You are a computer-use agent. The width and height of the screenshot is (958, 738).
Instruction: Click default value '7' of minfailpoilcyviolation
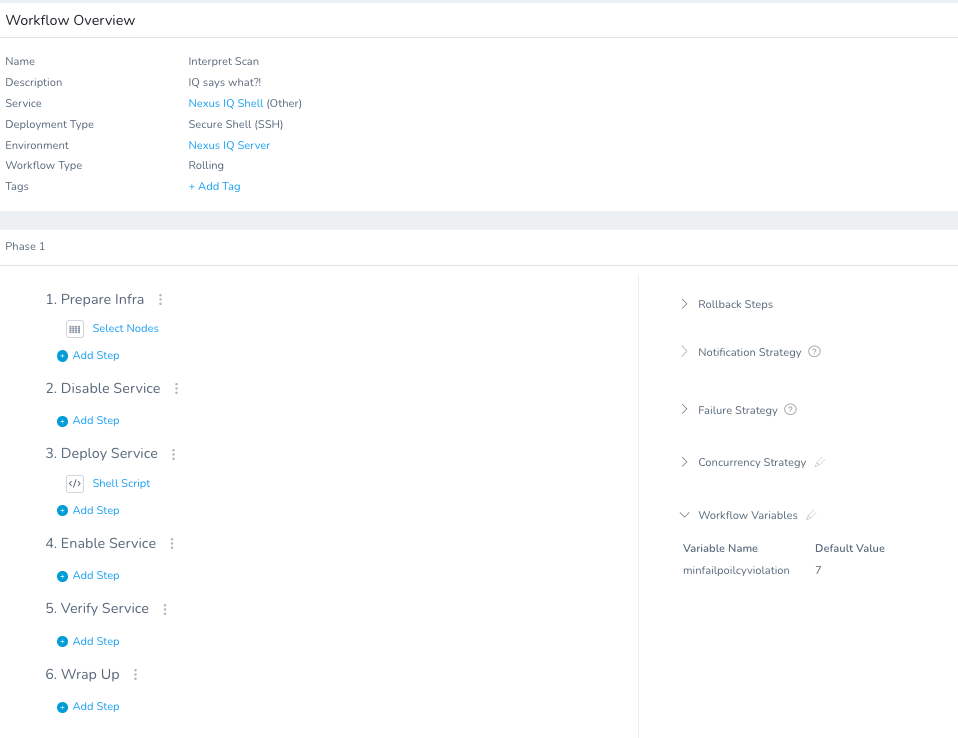click(818, 570)
